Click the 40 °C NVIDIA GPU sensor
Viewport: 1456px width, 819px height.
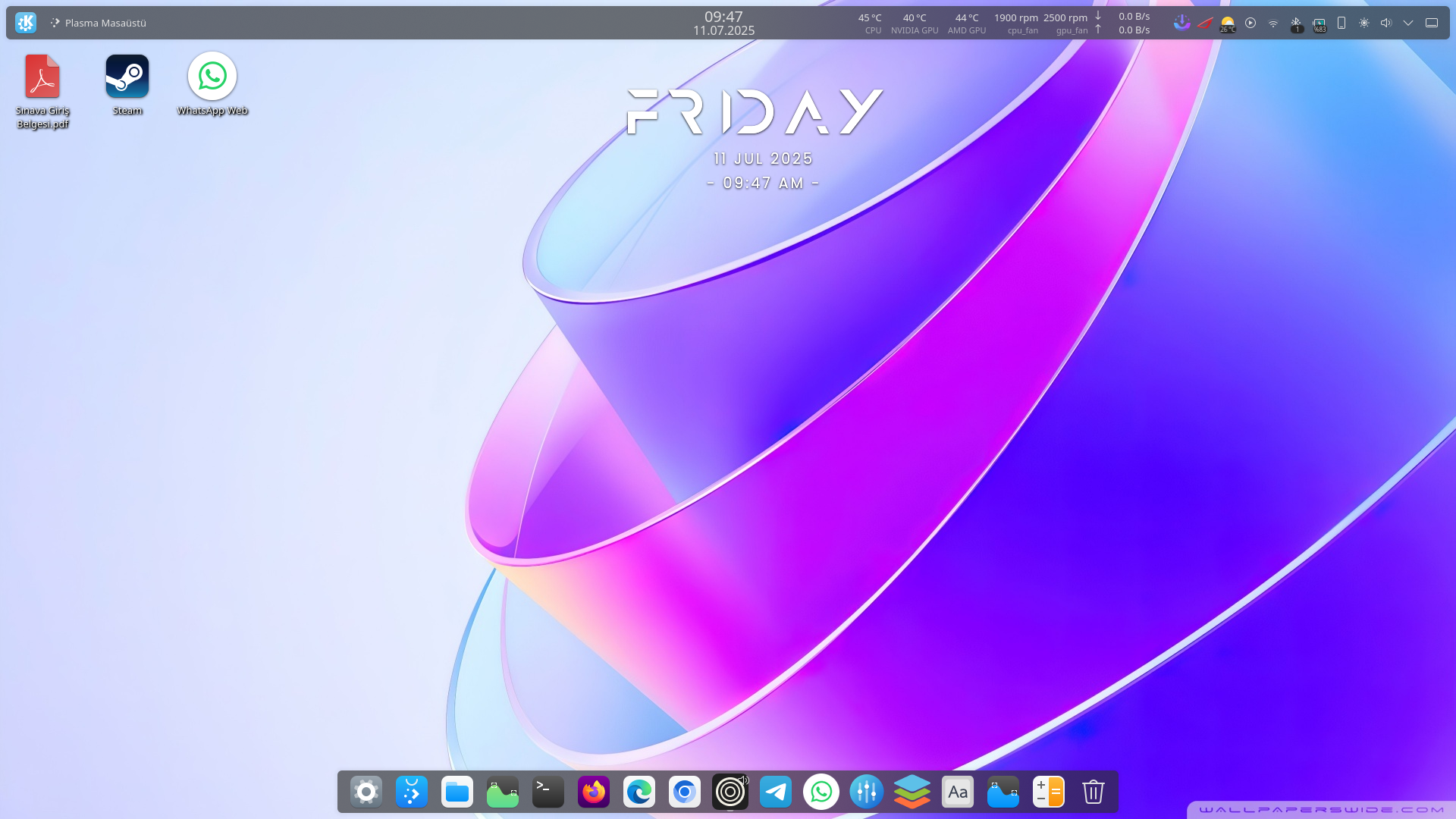tap(915, 23)
